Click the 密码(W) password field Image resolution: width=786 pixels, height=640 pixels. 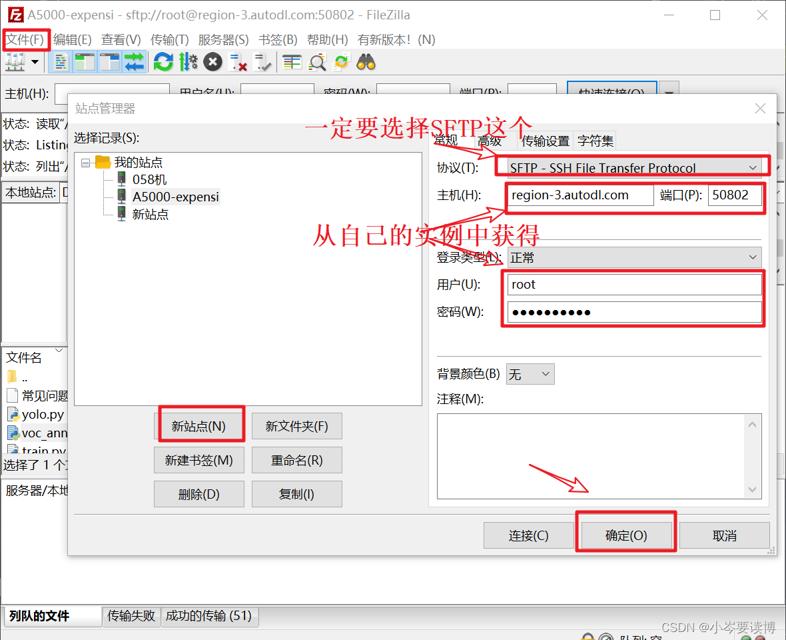[635, 312]
